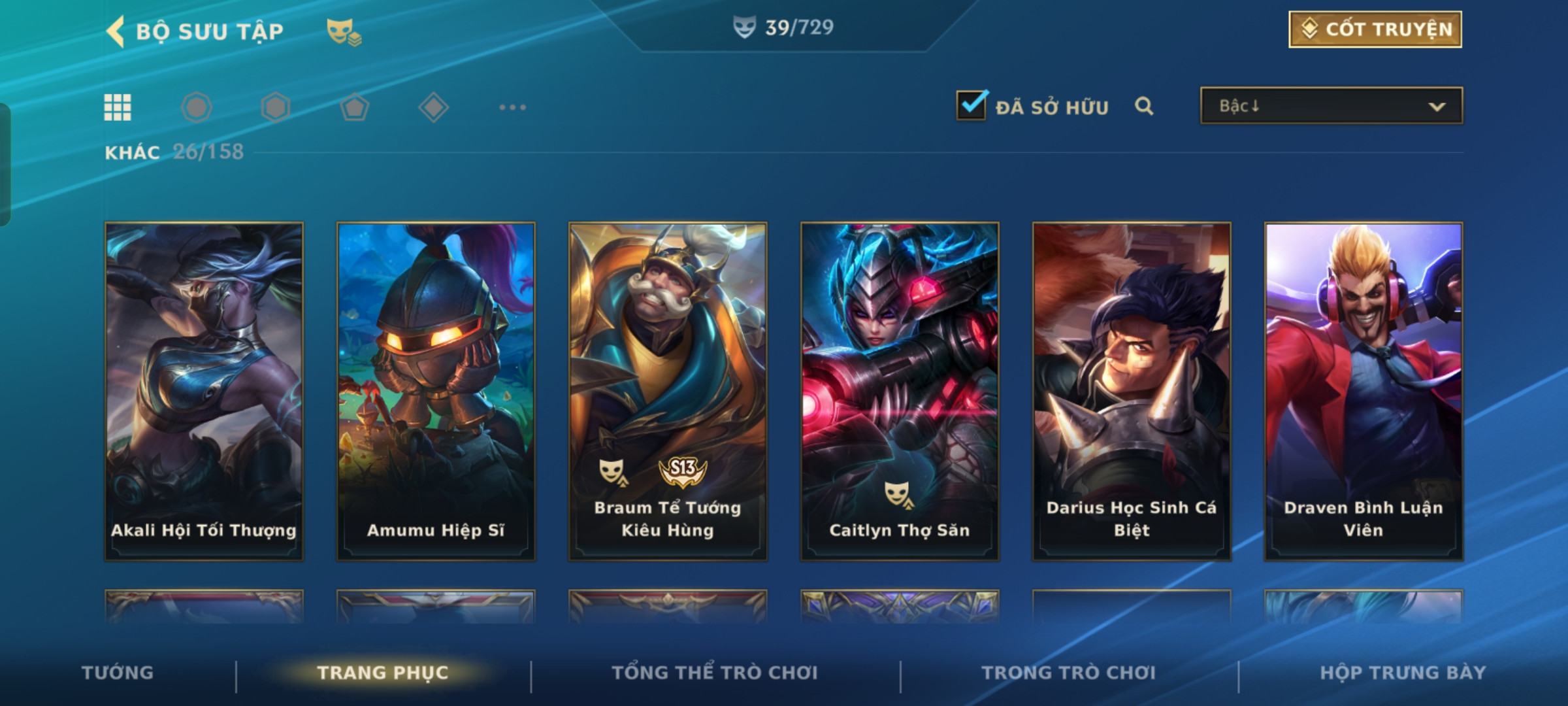Image resolution: width=1568 pixels, height=706 pixels.
Task: Open the Cốt Truyện button
Action: tap(1375, 29)
